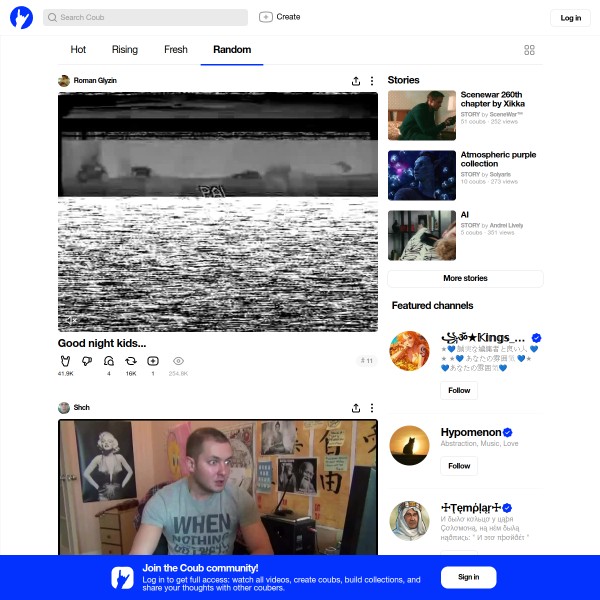Click the Search Coub field
Screen dimensions: 600x600
[x=145, y=18]
